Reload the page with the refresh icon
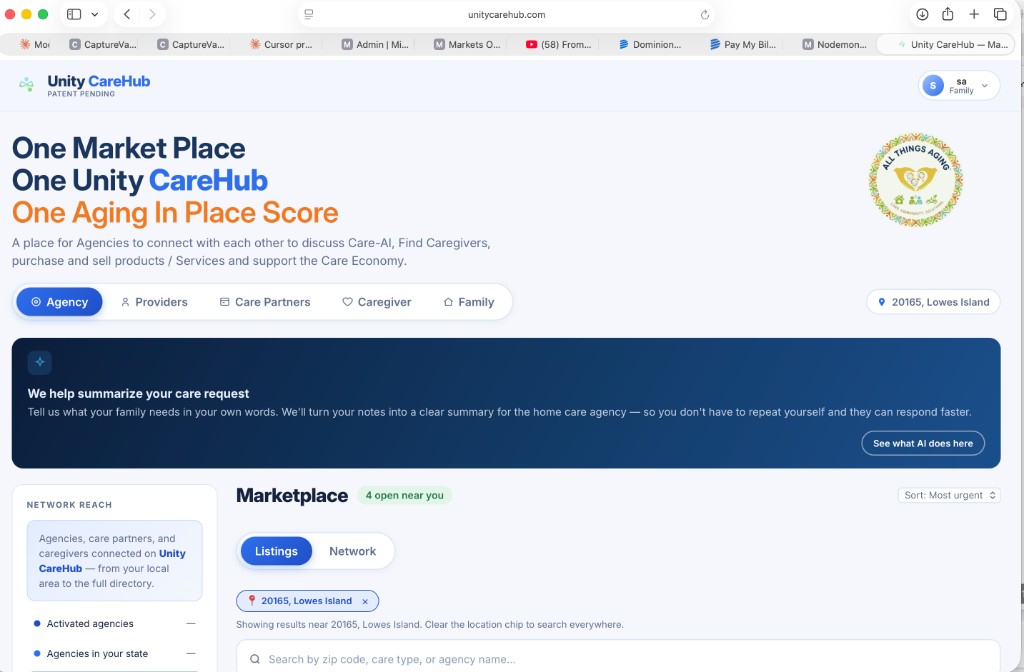Screen dimensions: 1024x672 click(705, 14)
